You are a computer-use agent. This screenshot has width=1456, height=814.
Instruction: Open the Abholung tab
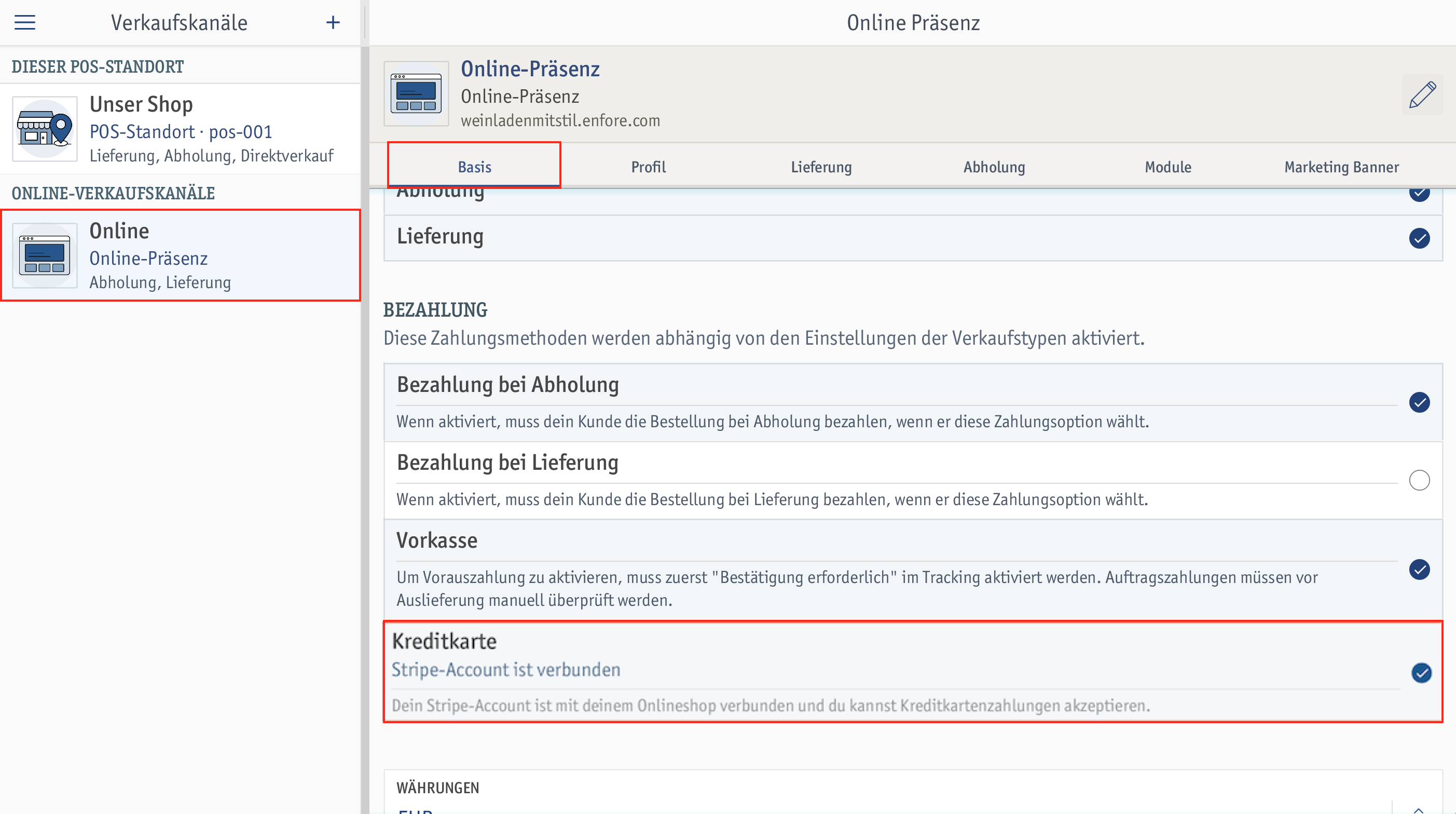click(x=994, y=167)
